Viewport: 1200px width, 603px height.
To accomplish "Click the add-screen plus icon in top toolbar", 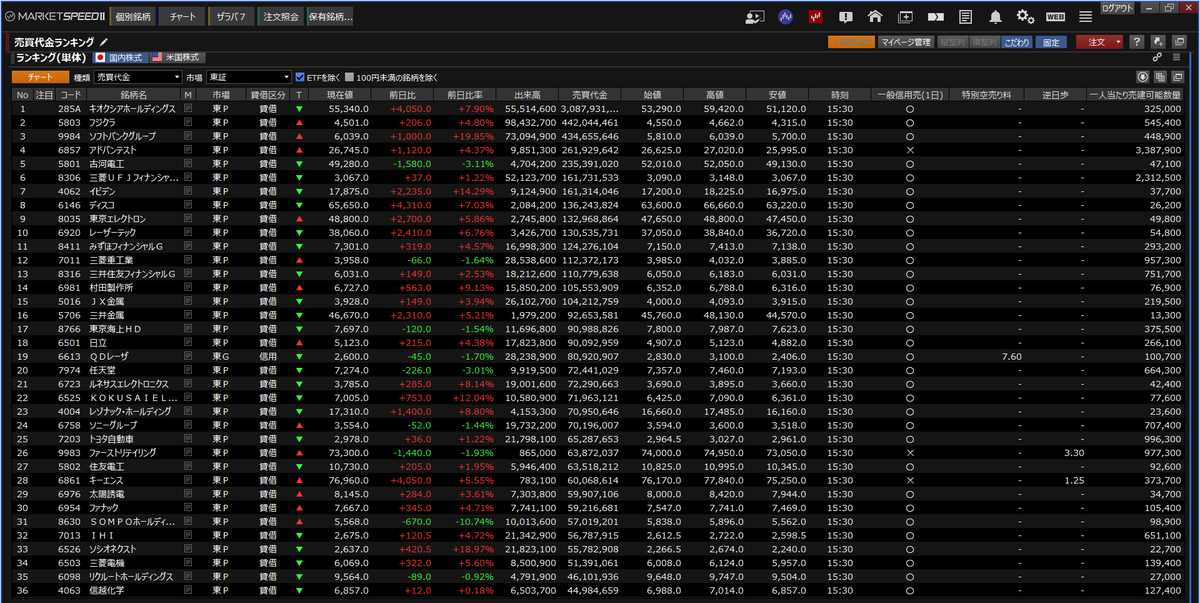I will pos(905,17).
